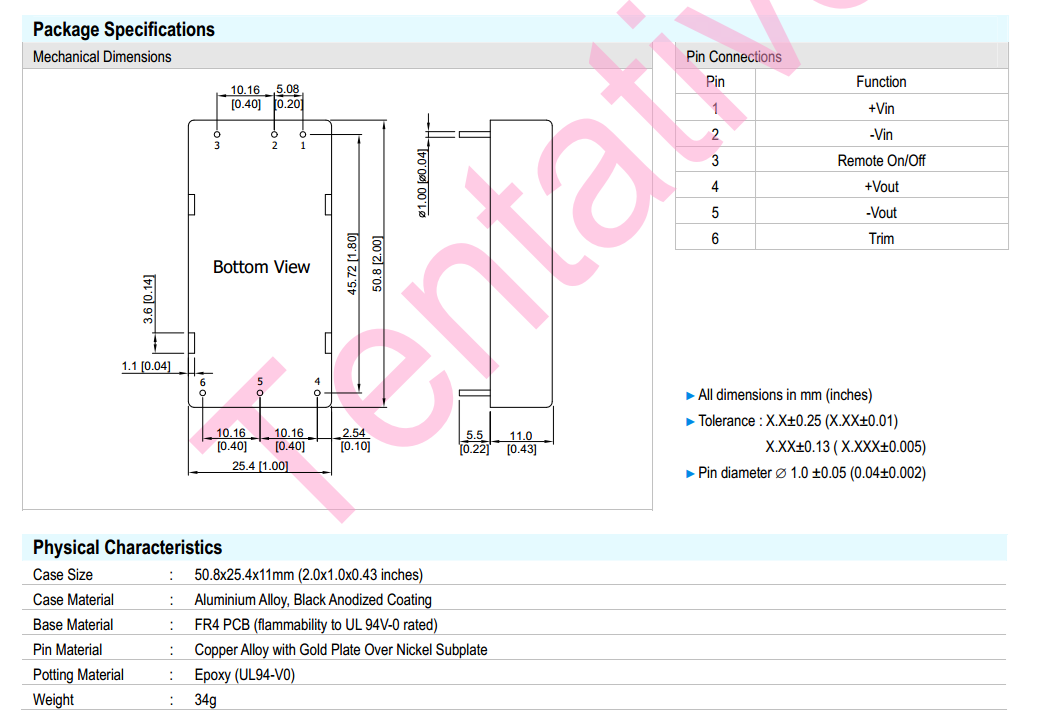Select the '34g' weight value

[x=205, y=700]
